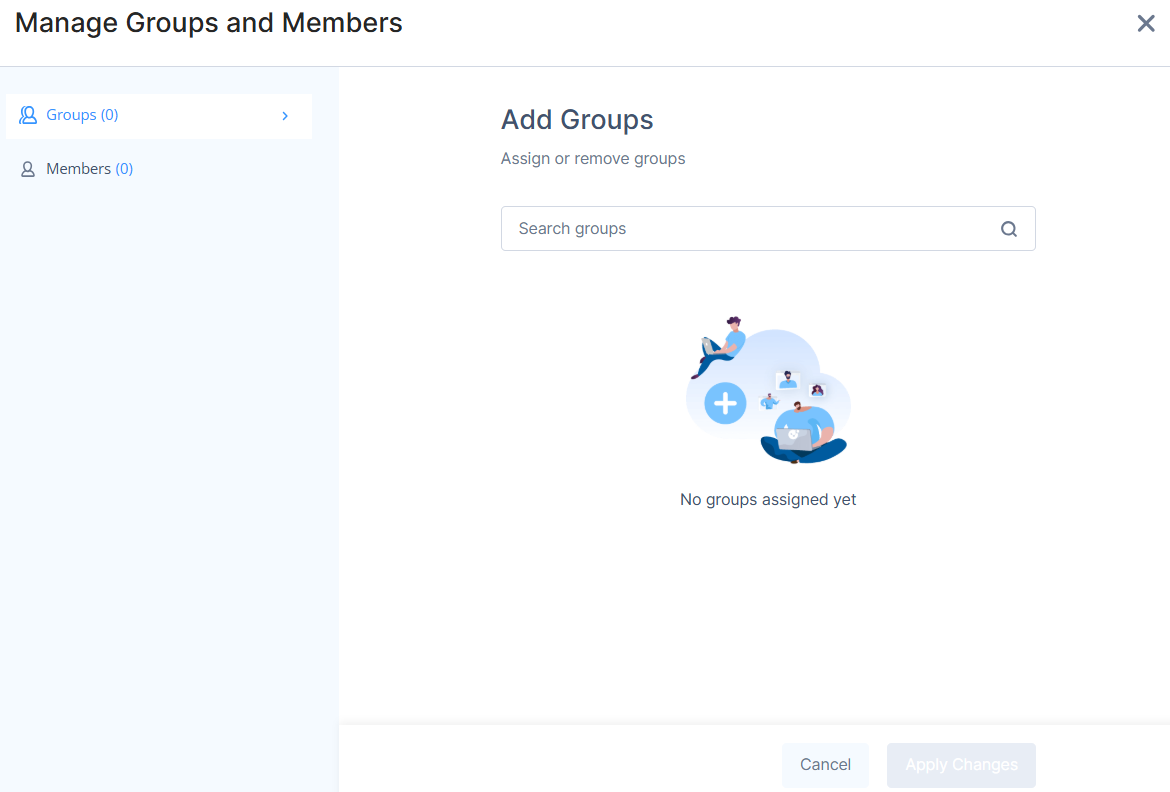Click the person sitting atop the cloud
Screen dimensions: 1170x792
coord(721,343)
